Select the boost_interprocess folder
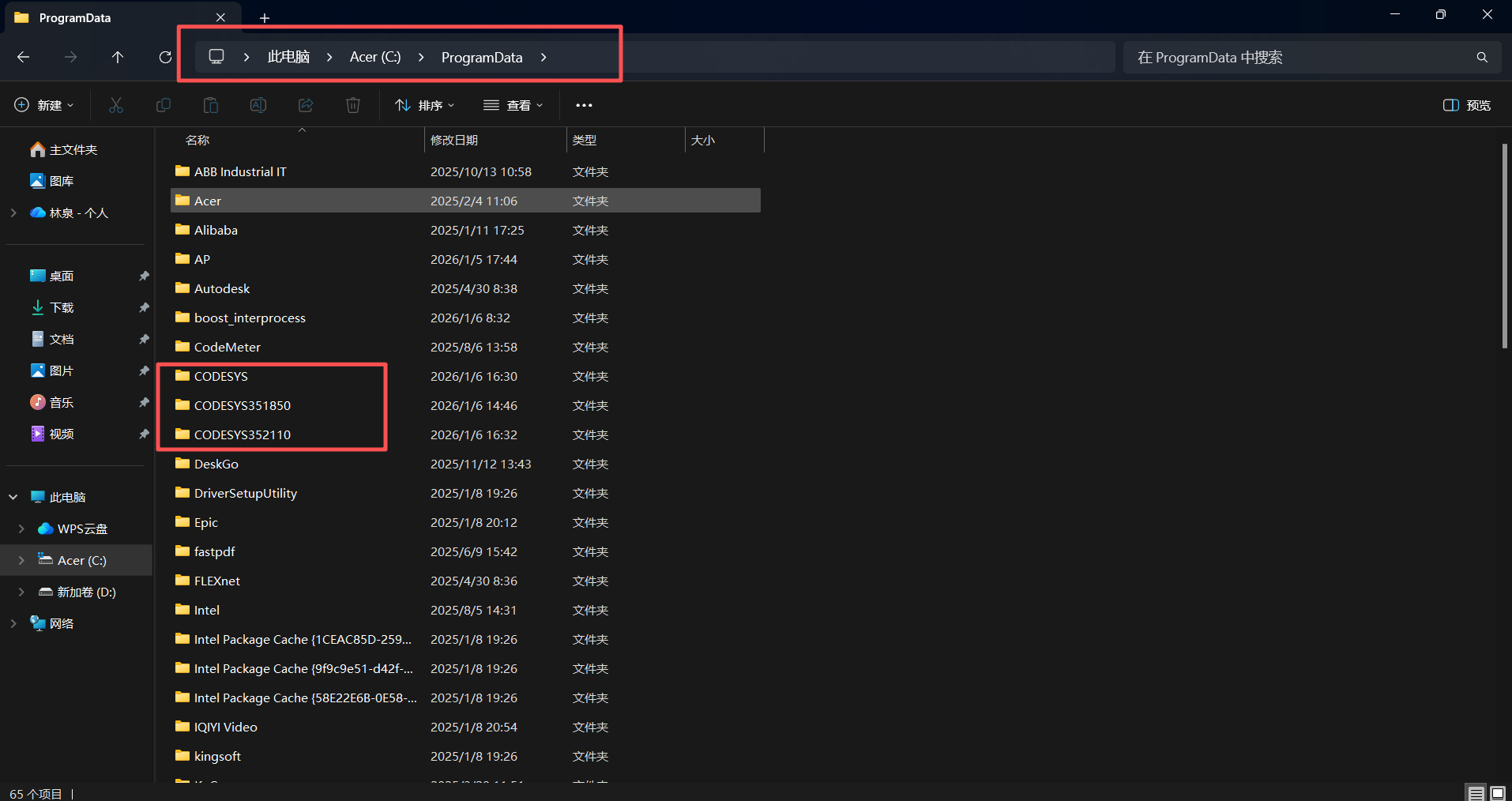 coord(465,318)
